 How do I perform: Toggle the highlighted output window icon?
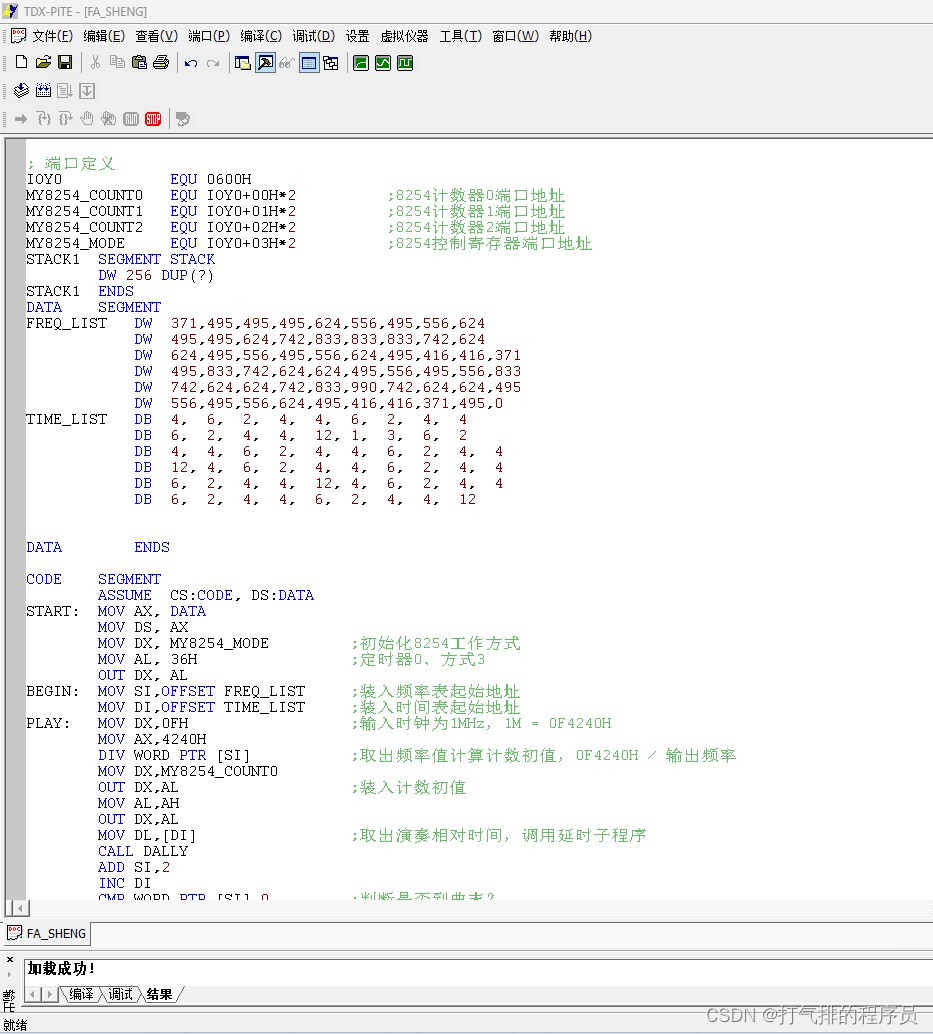point(309,62)
